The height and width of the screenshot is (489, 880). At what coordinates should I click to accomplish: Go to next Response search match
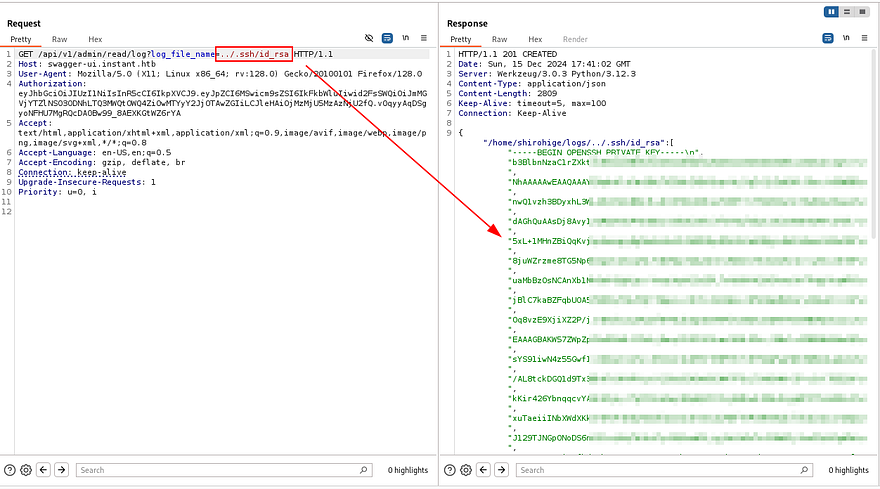pos(502,469)
